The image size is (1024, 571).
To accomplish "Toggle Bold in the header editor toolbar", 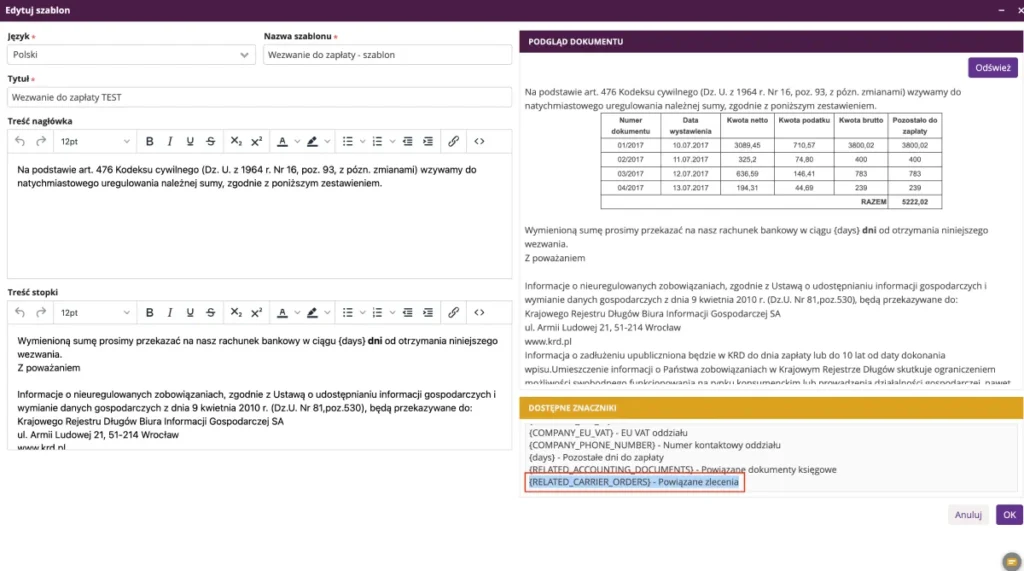I will click(150, 141).
